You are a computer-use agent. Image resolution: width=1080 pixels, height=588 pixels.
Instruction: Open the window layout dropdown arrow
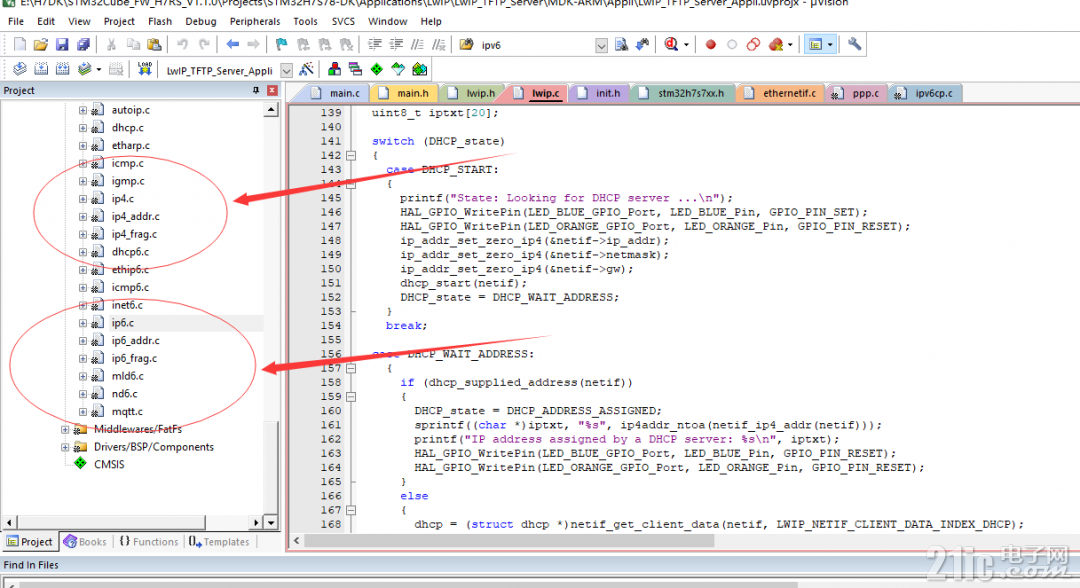(x=830, y=45)
